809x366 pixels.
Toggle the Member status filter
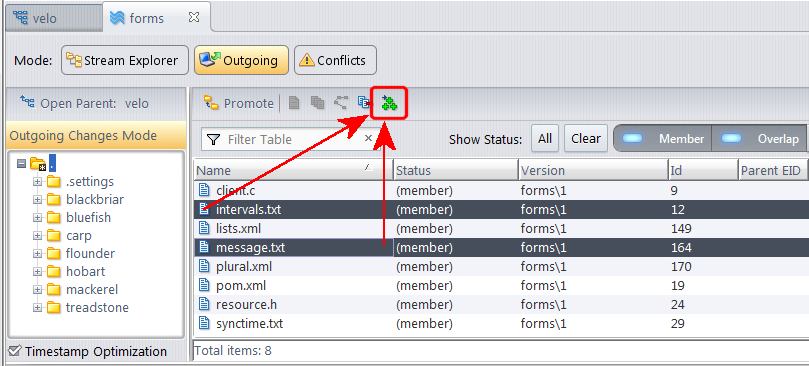click(662, 138)
